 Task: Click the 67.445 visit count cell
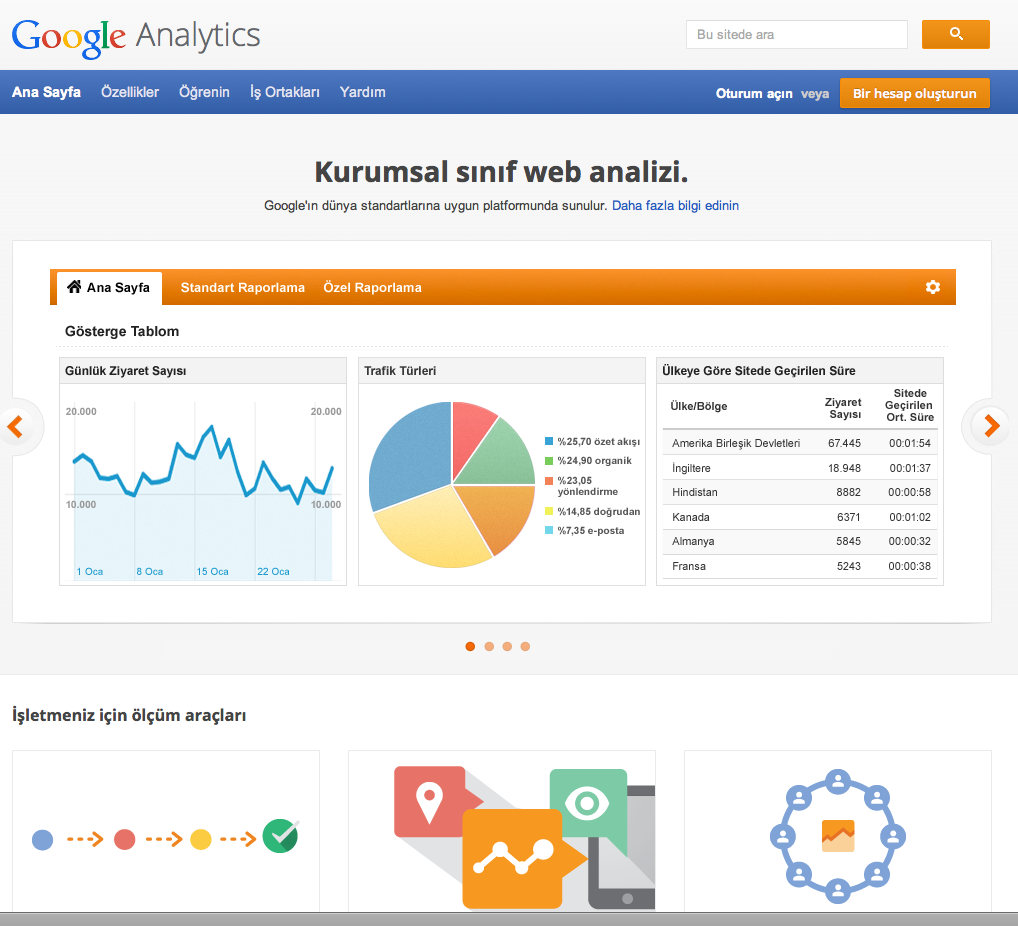tap(844, 443)
